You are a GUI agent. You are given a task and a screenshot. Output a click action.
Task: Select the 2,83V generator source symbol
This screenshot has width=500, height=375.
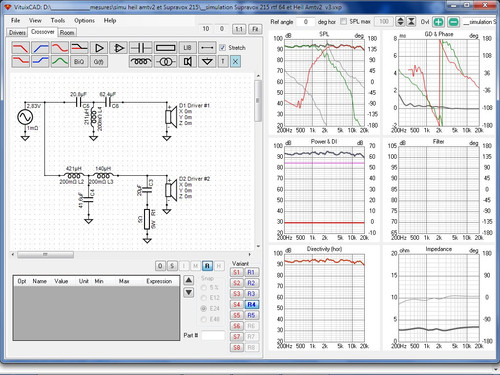pyautogui.click(x=25, y=117)
